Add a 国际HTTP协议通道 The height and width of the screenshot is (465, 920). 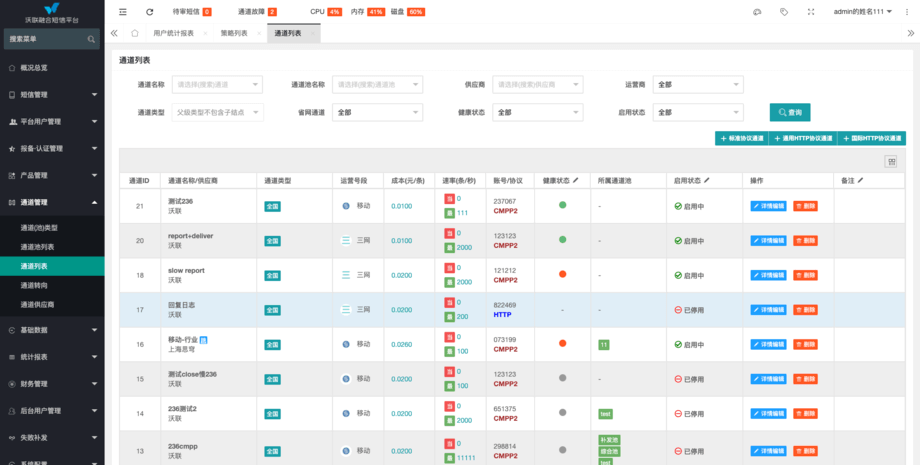pyautogui.click(x=871, y=138)
